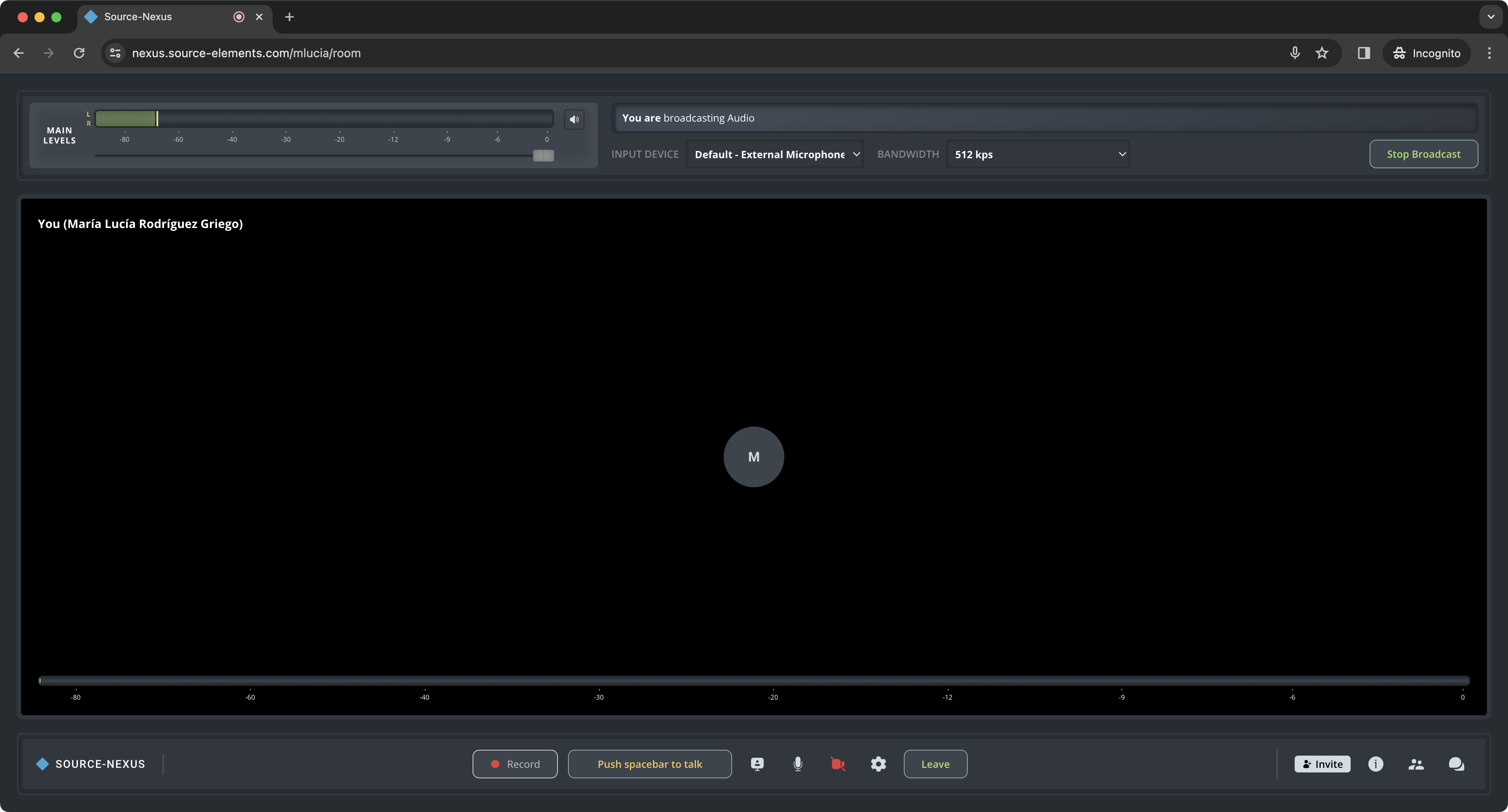Enable the red disabled camera icon
This screenshot has width=1508, height=812.
point(838,764)
